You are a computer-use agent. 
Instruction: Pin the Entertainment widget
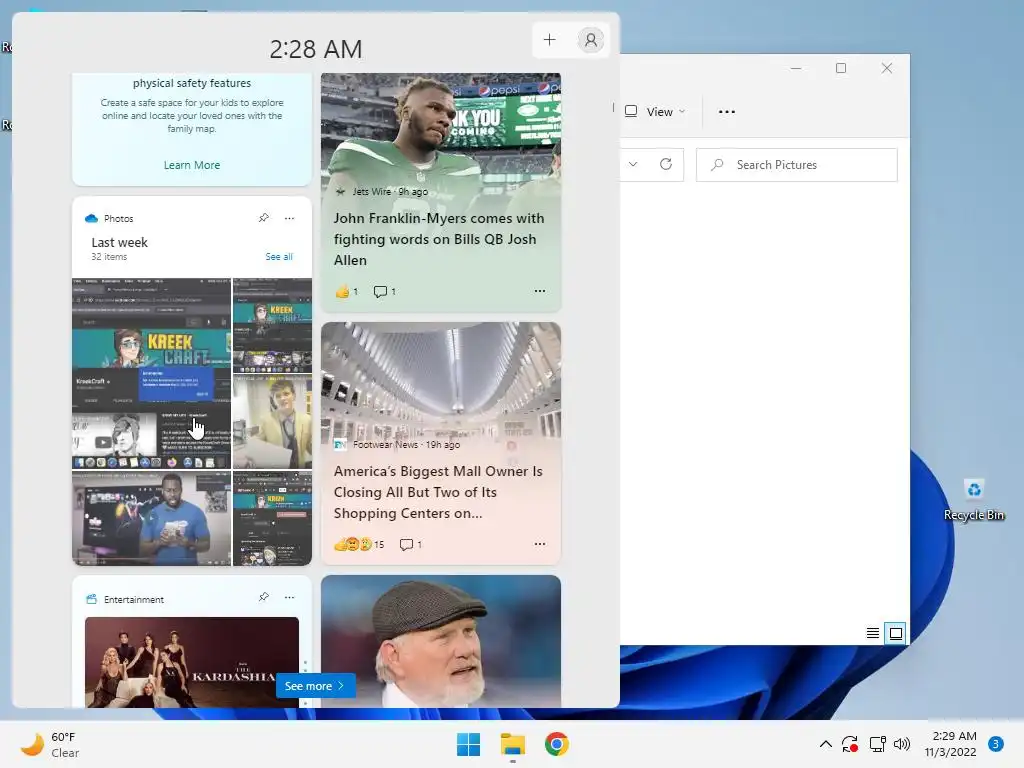[x=264, y=597]
